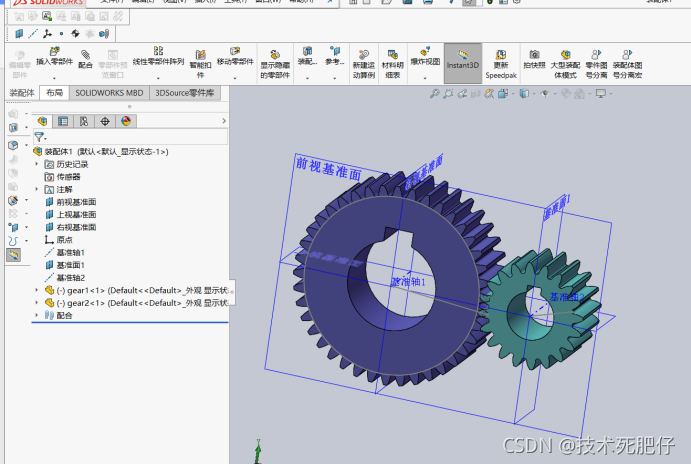Screen dimensions: 691x464
Task: Select 上视基准面 top plane in tree
Action: [x=71, y=215]
